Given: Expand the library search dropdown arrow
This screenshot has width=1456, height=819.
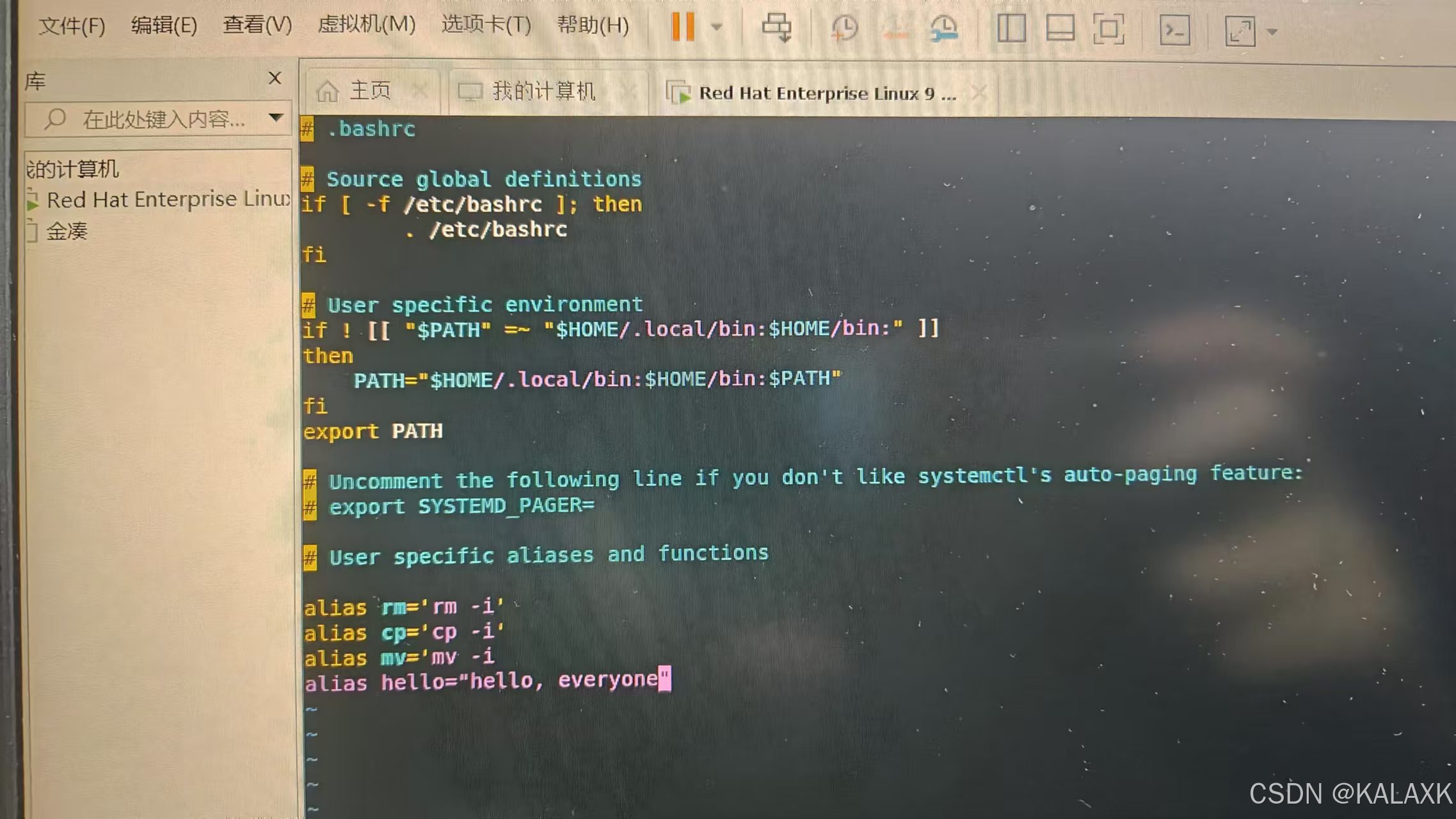Looking at the screenshot, I should pos(276,118).
